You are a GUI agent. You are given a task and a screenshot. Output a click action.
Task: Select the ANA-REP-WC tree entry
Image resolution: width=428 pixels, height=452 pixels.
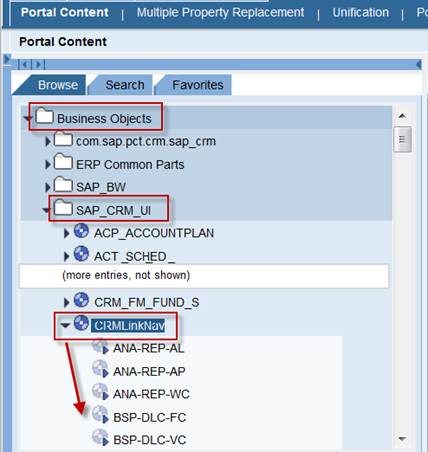pyautogui.click(x=151, y=394)
